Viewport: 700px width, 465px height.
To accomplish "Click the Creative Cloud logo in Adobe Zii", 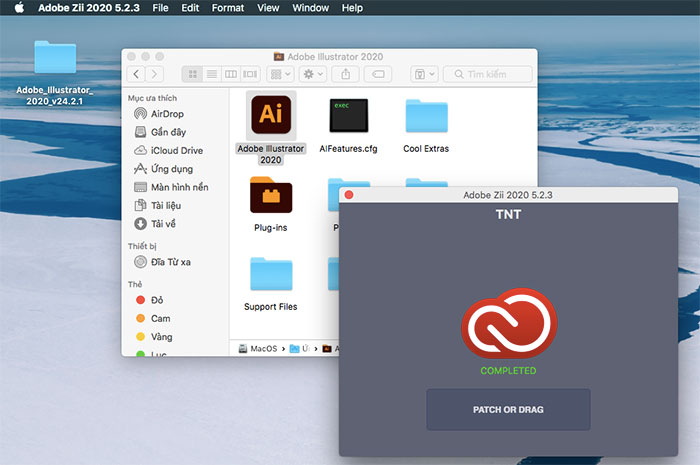I will tap(509, 324).
